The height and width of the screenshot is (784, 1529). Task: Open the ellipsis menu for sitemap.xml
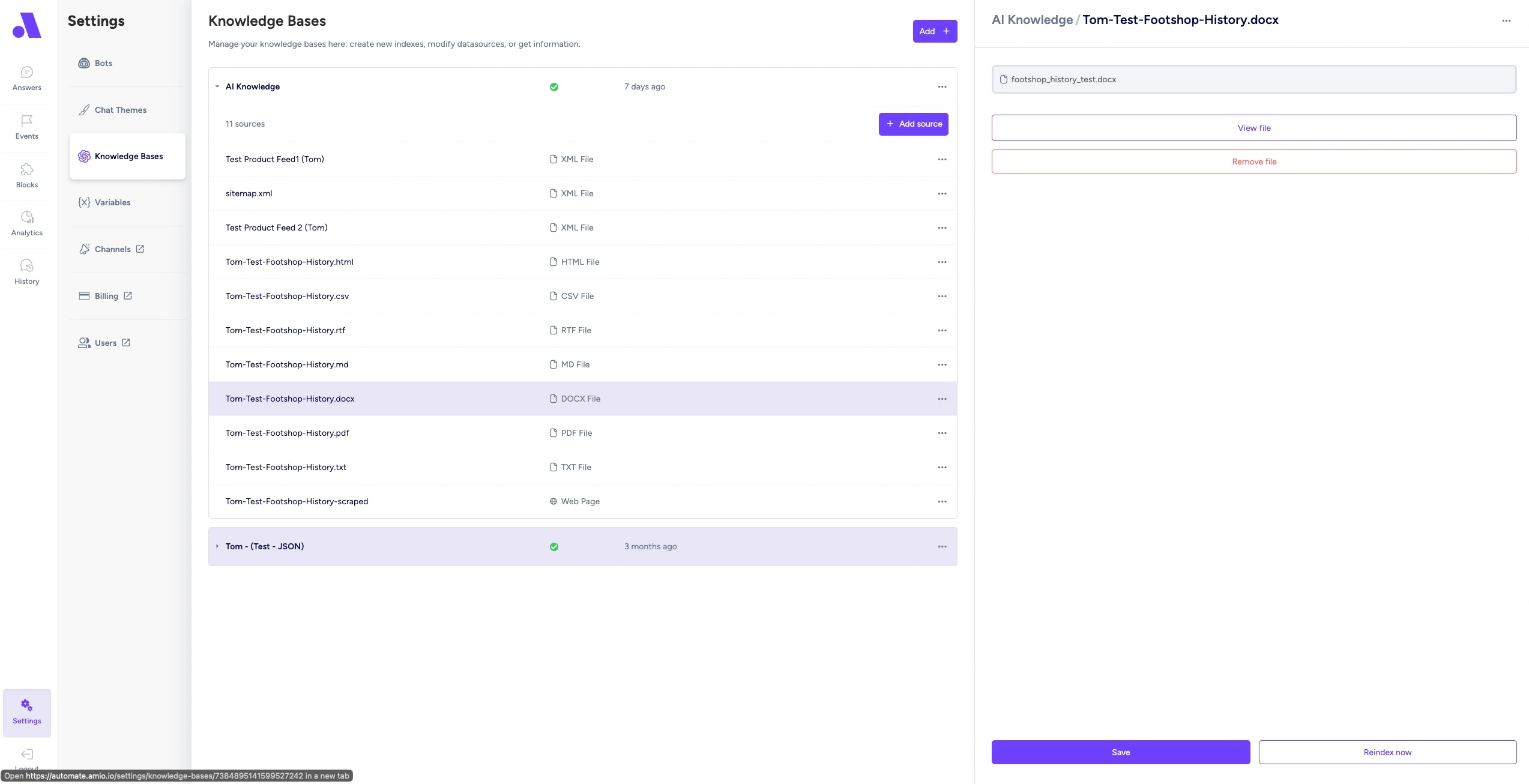point(941,193)
